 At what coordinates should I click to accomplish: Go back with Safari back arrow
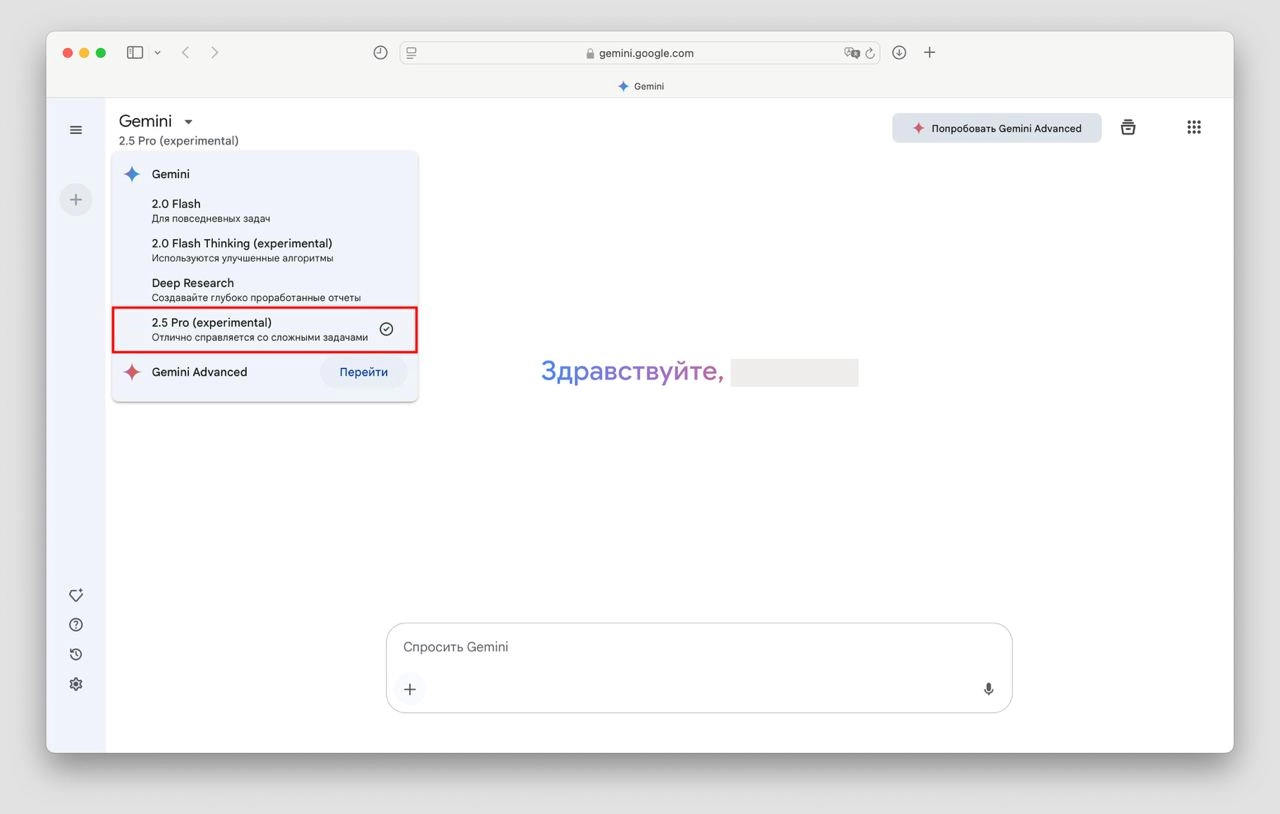(185, 53)
